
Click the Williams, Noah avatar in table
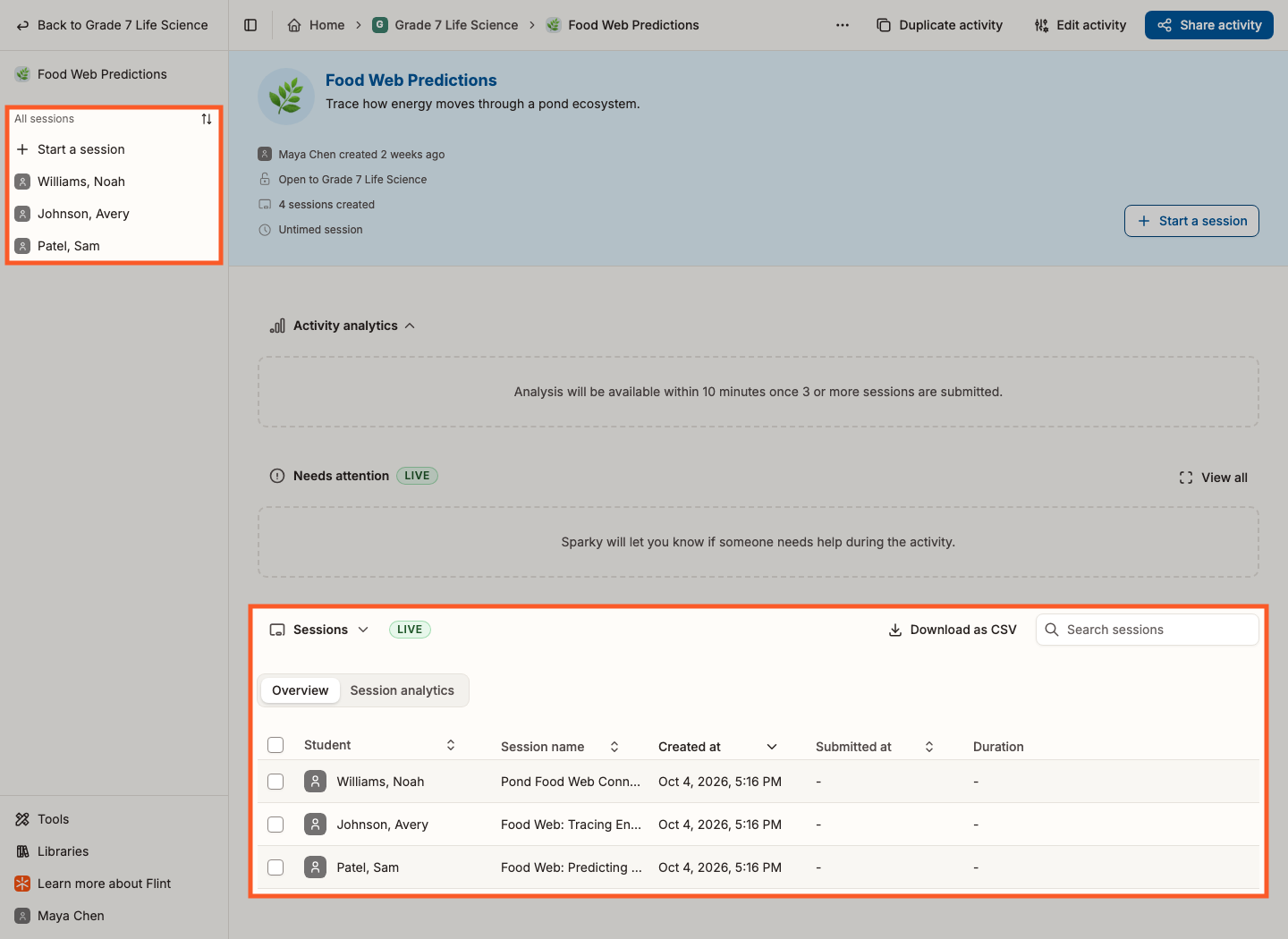(315, 782)
